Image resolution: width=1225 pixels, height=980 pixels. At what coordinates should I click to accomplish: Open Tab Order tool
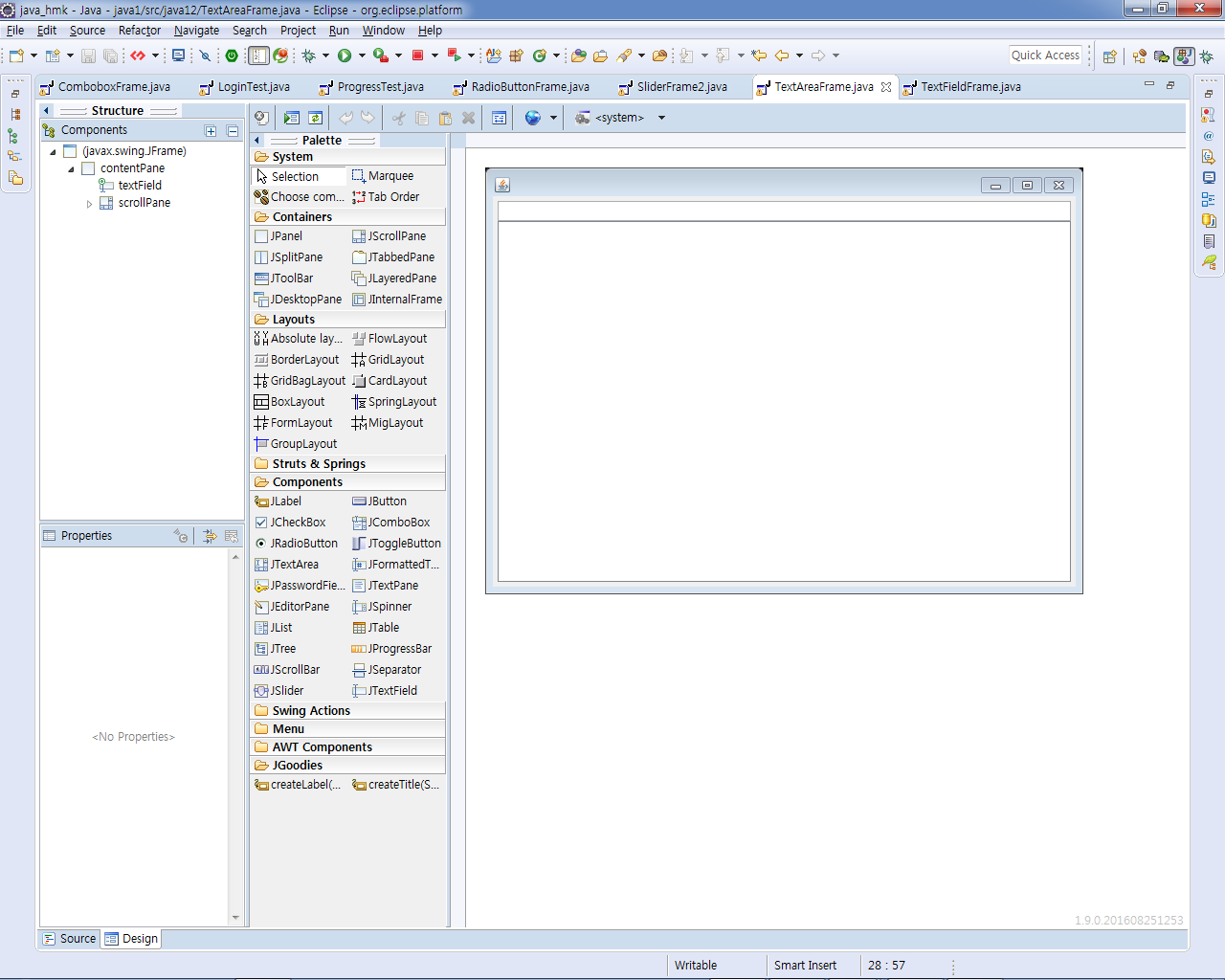click(x=386, y=197)
